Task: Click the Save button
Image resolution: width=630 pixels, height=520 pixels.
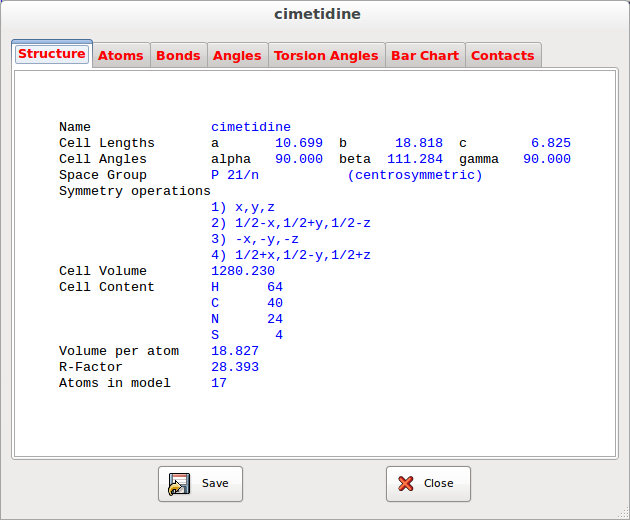Action: click(x=200, y=484)
